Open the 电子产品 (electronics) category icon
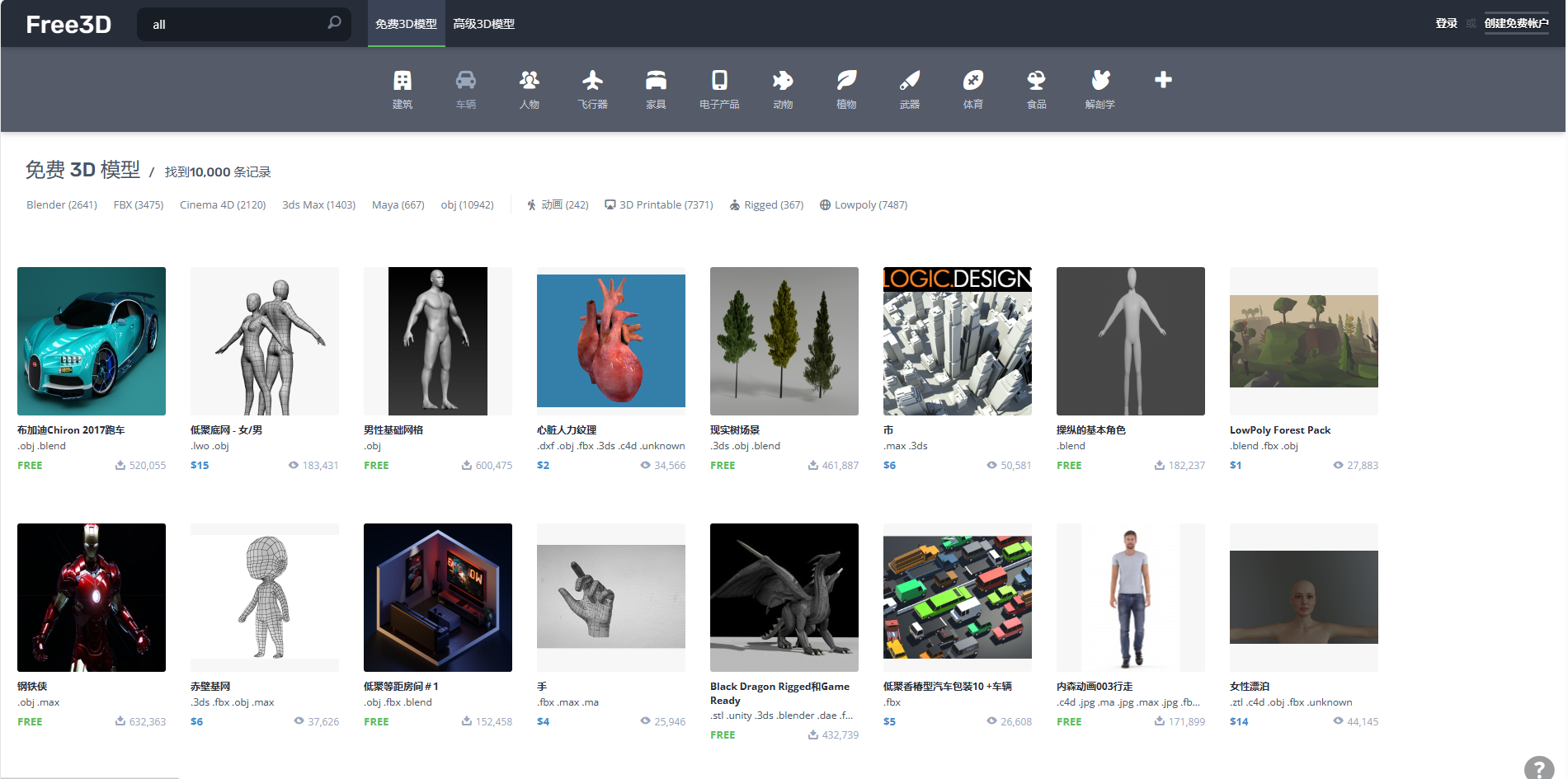The height and width of the screenshot is (779, 1568). click(718, 88)
